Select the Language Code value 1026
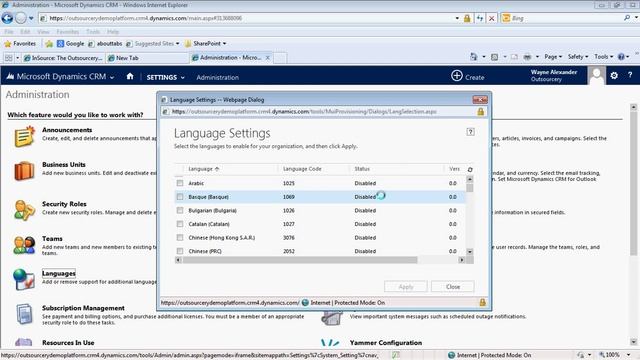The width and height of the screenshot is (640, 360). [289, 210]
